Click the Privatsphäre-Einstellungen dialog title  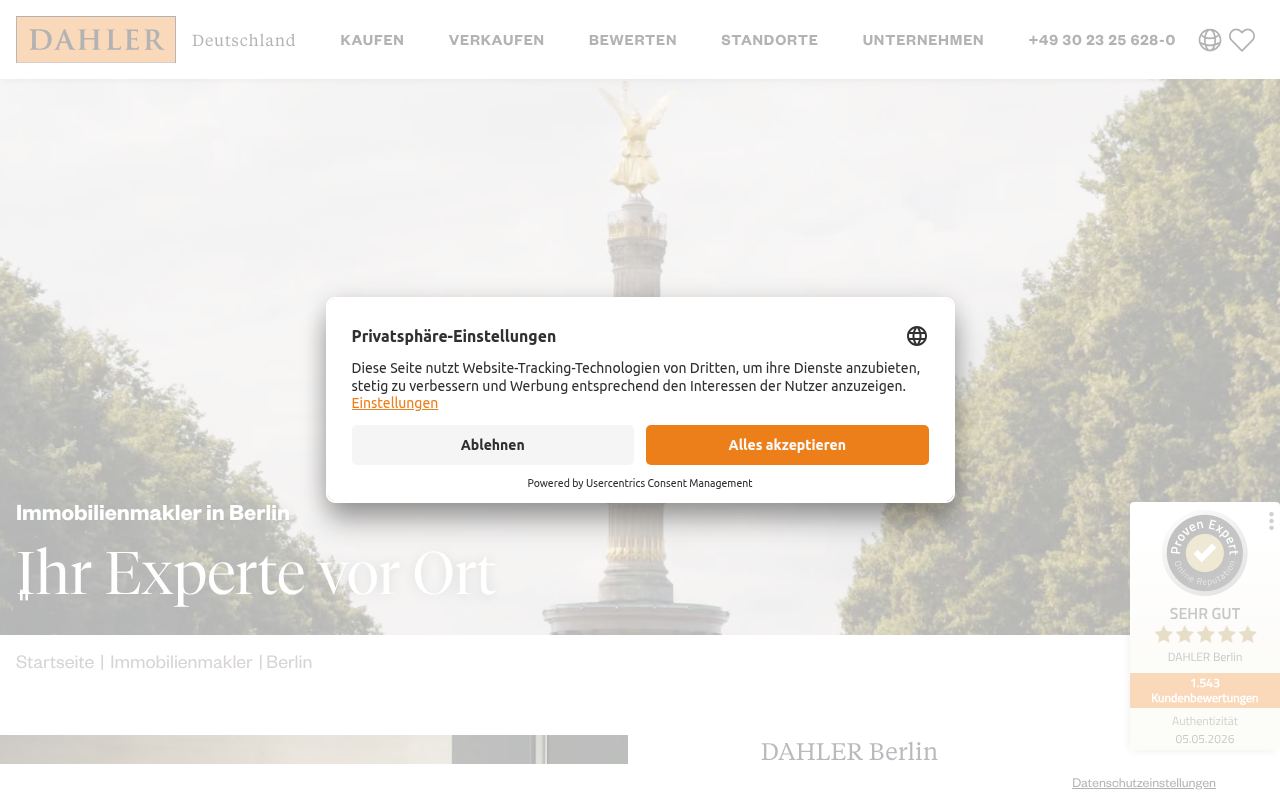(454, 336)
